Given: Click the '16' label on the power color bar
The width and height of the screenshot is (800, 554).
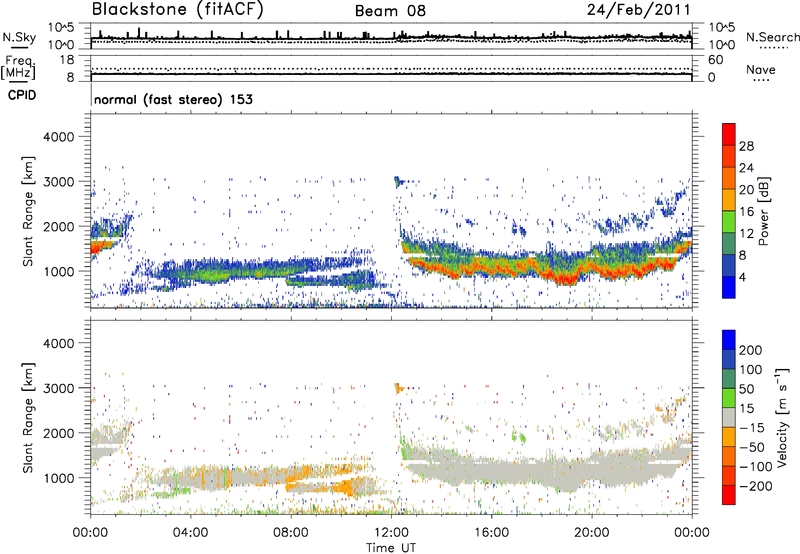Looking at the screenshot, I should click(x=746, y=211).
